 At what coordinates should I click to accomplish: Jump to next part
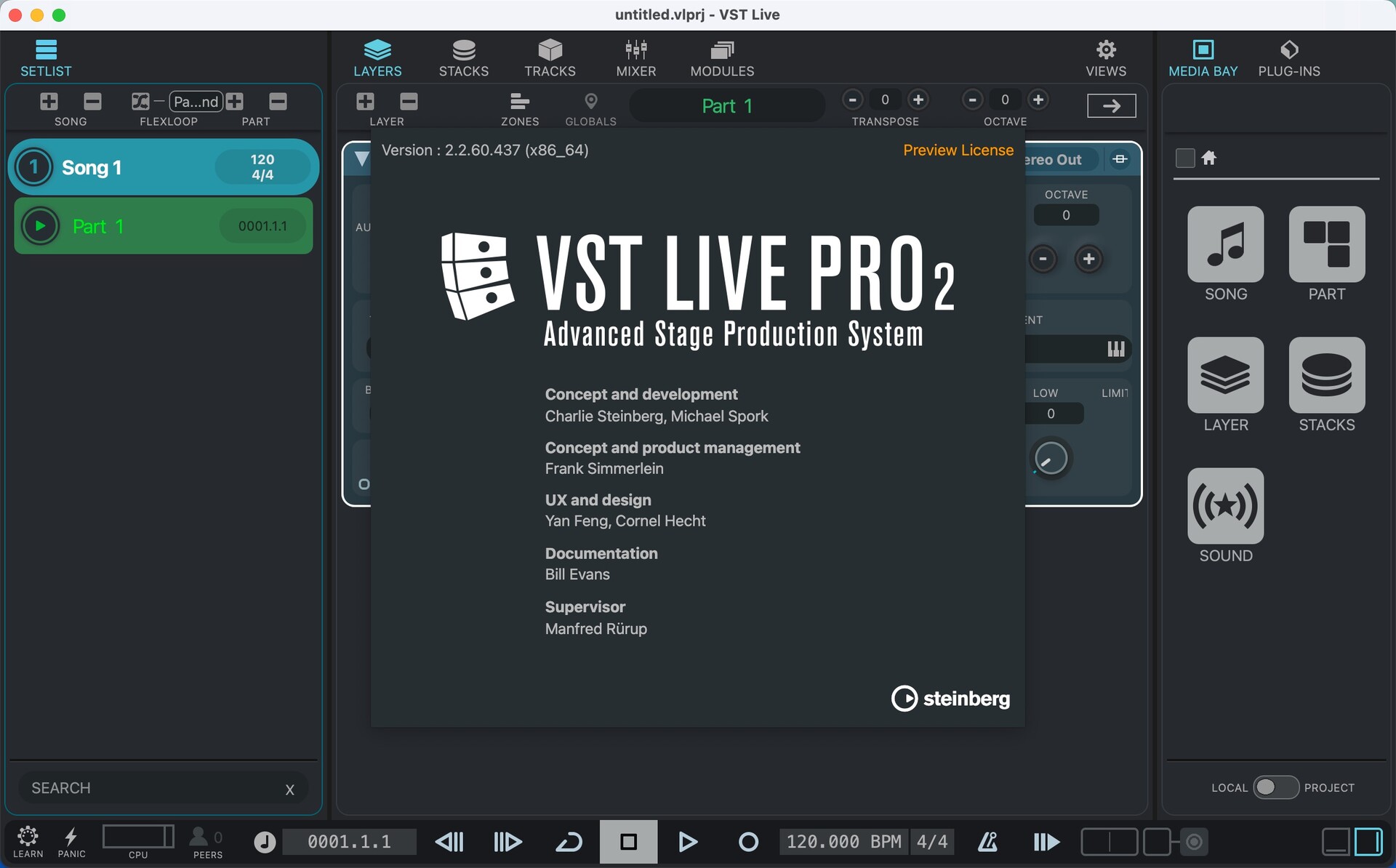508,842
